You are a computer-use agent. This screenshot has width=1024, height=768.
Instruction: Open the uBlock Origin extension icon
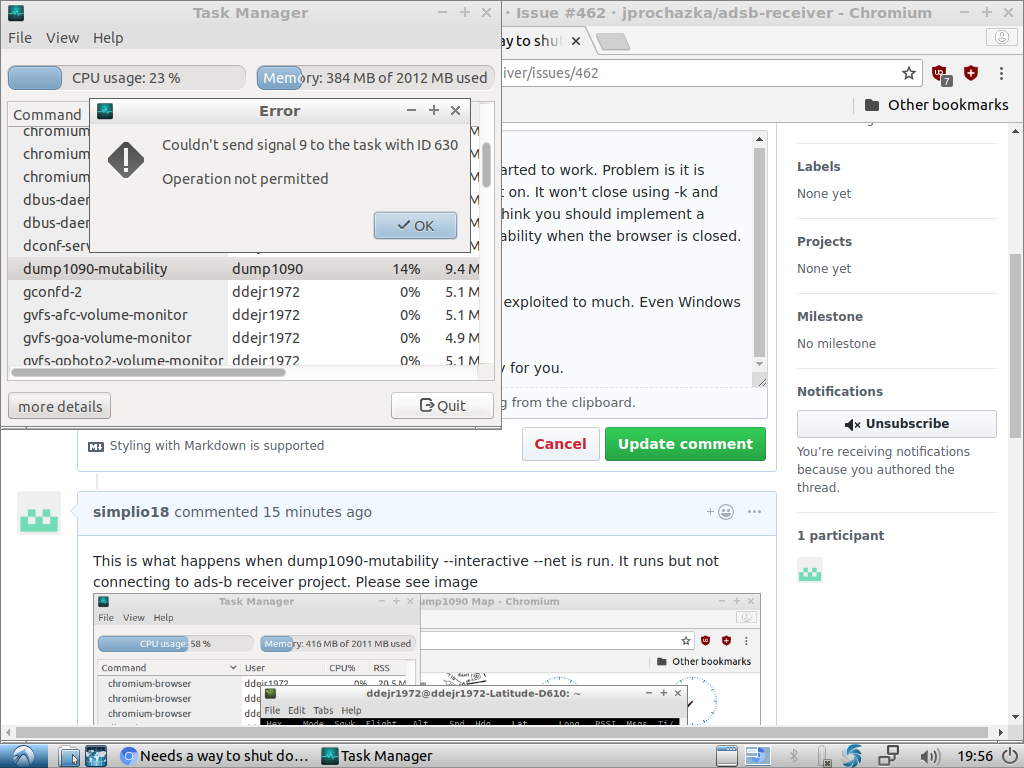pos(940,73)
